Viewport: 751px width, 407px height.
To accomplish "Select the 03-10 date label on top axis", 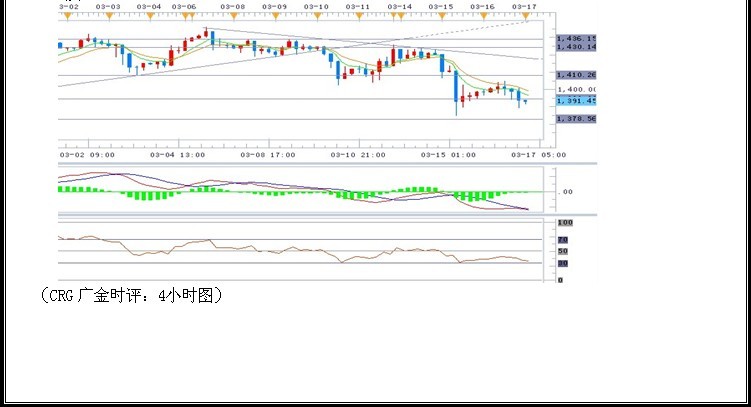I will (317, 7).
